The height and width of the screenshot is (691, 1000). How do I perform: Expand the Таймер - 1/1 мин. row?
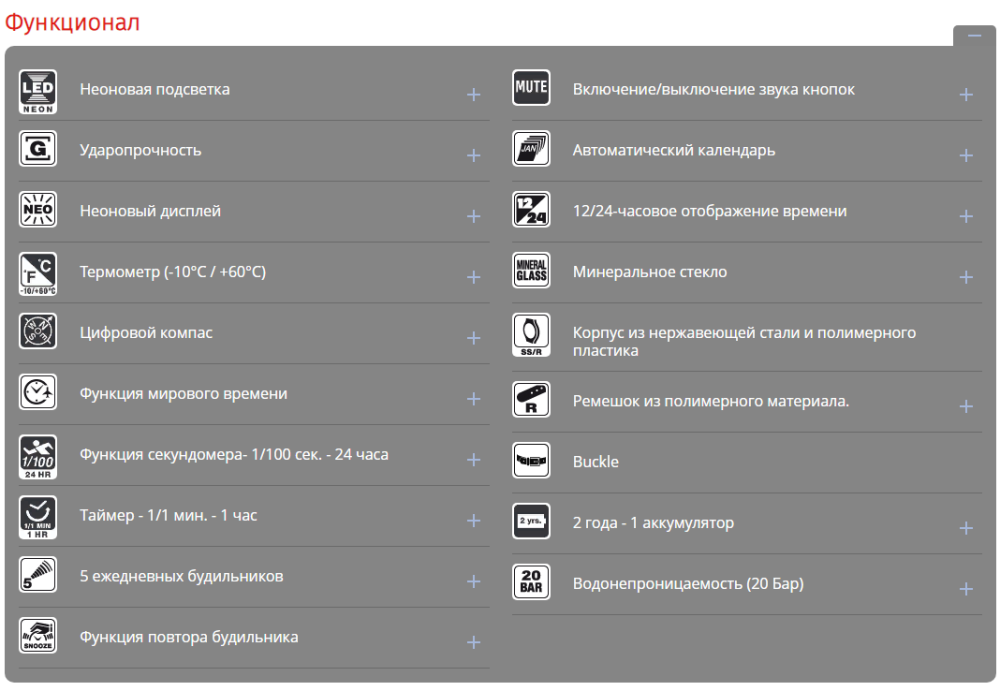click(474, 521)
